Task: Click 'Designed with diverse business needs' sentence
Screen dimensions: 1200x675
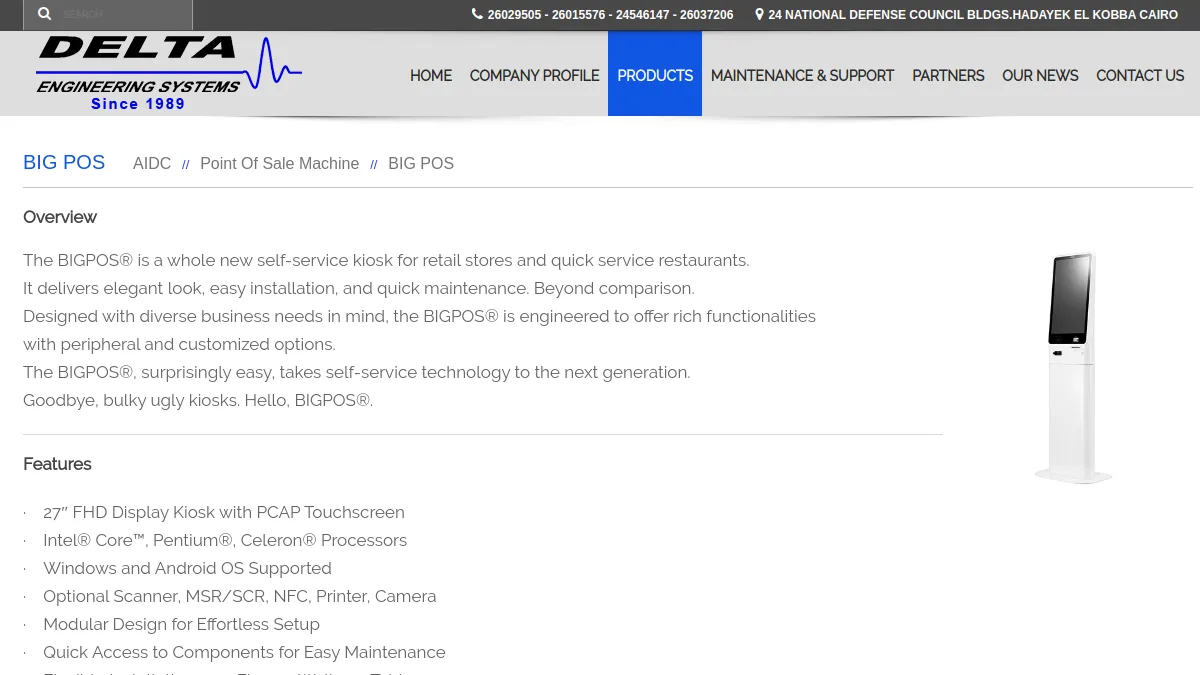Action: (419, 316)
